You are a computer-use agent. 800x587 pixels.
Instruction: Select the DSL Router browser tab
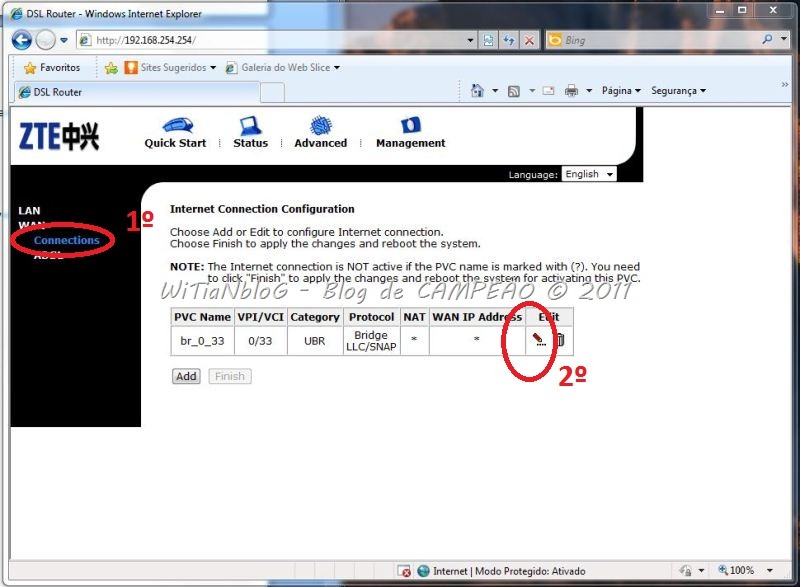point(137,92)
